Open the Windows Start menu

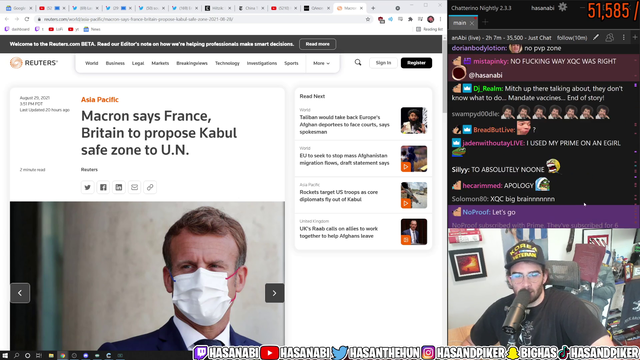click(5, 356)
